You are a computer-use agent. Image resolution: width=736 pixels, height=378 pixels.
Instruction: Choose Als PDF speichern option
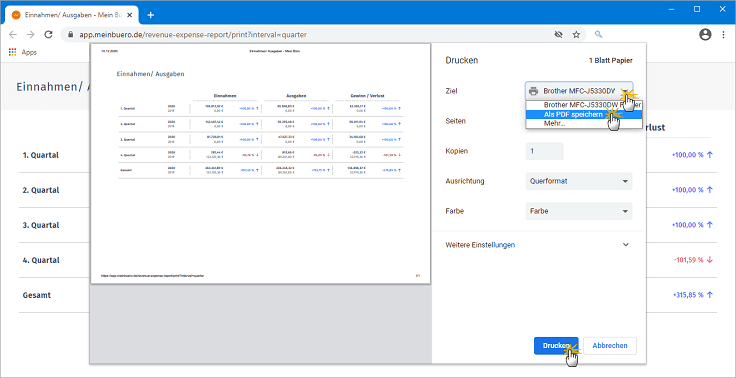584,114
